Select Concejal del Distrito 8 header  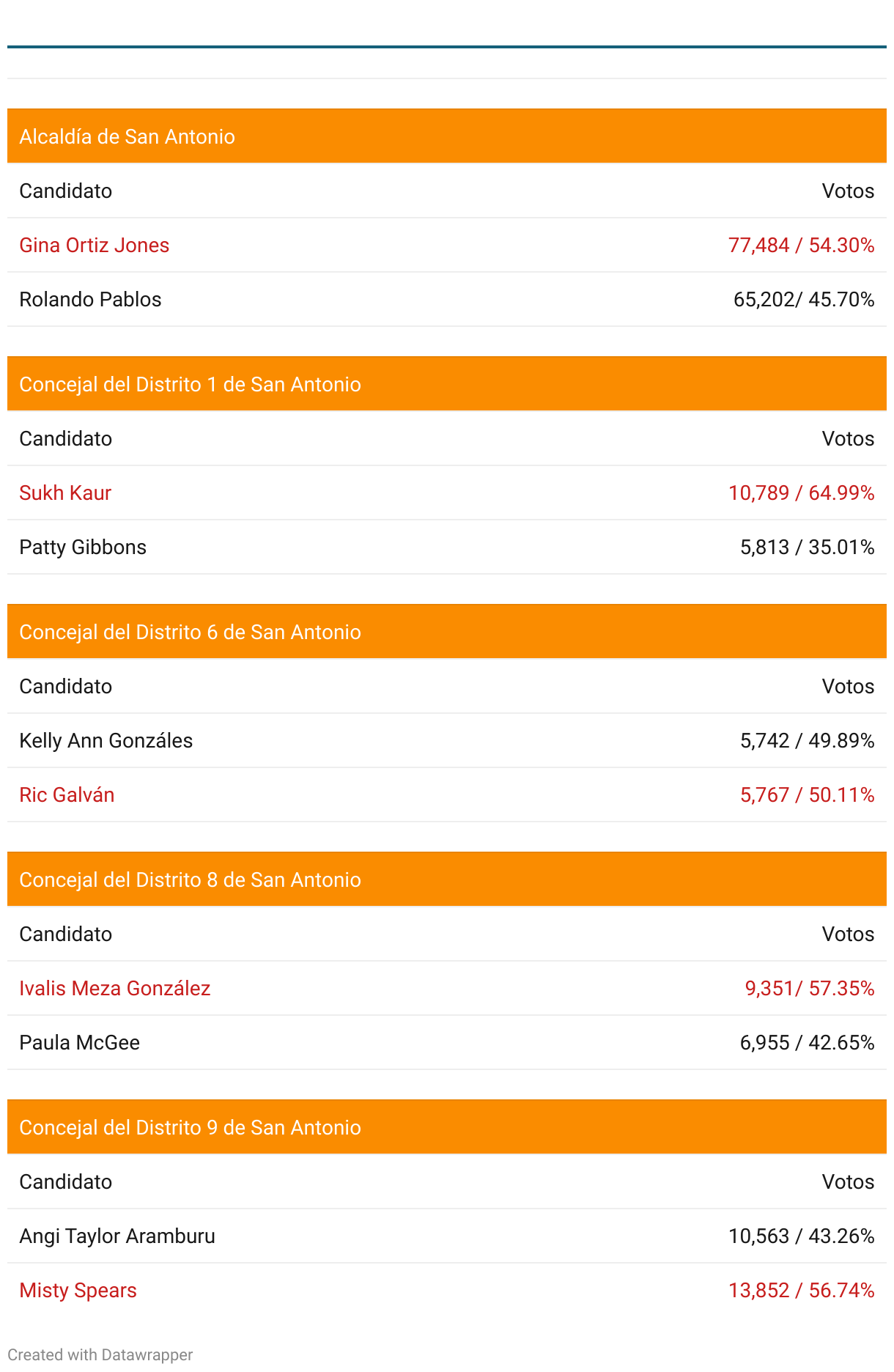coord(447,879)
